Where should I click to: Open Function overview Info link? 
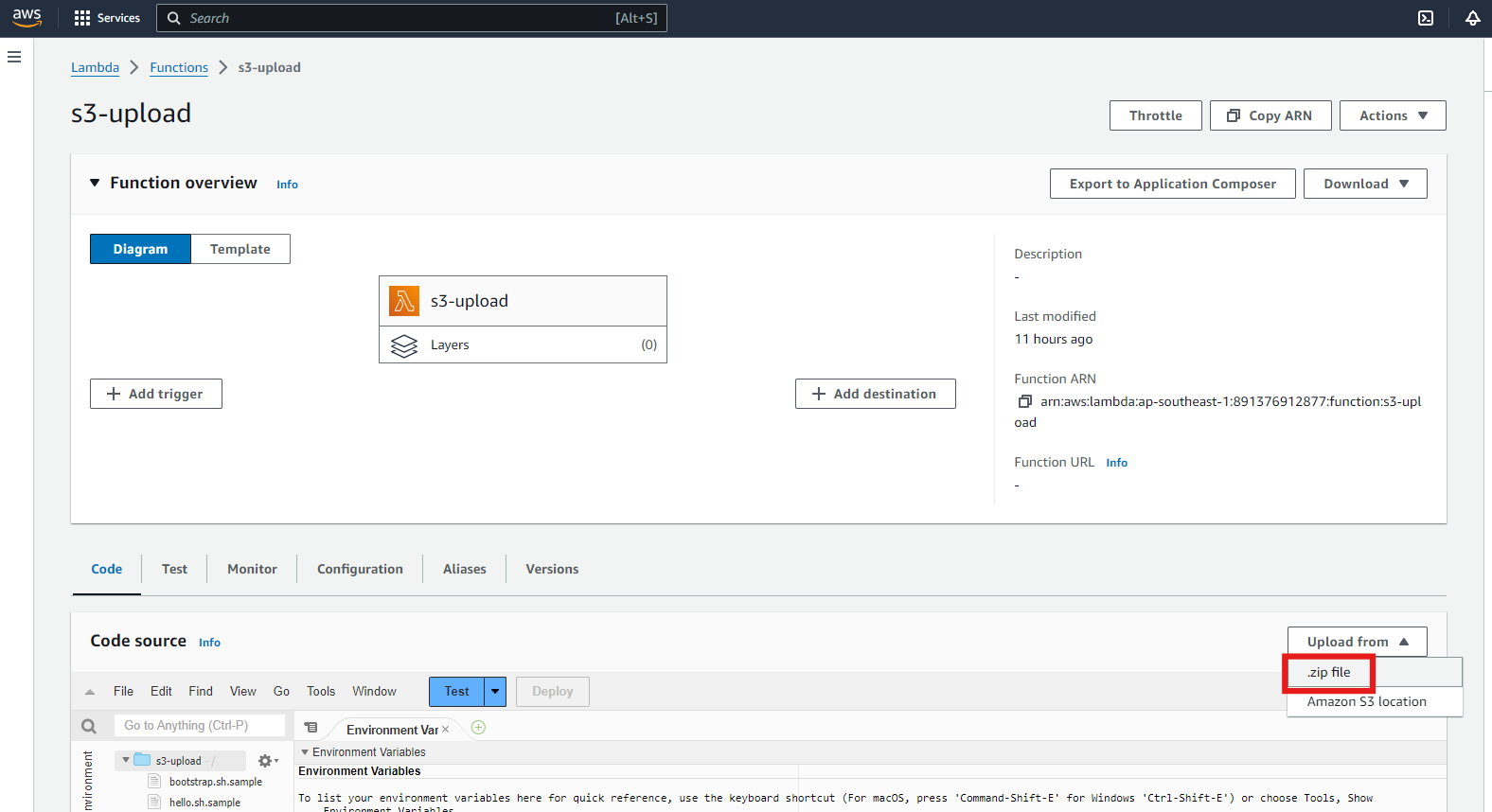click(287, 185)
